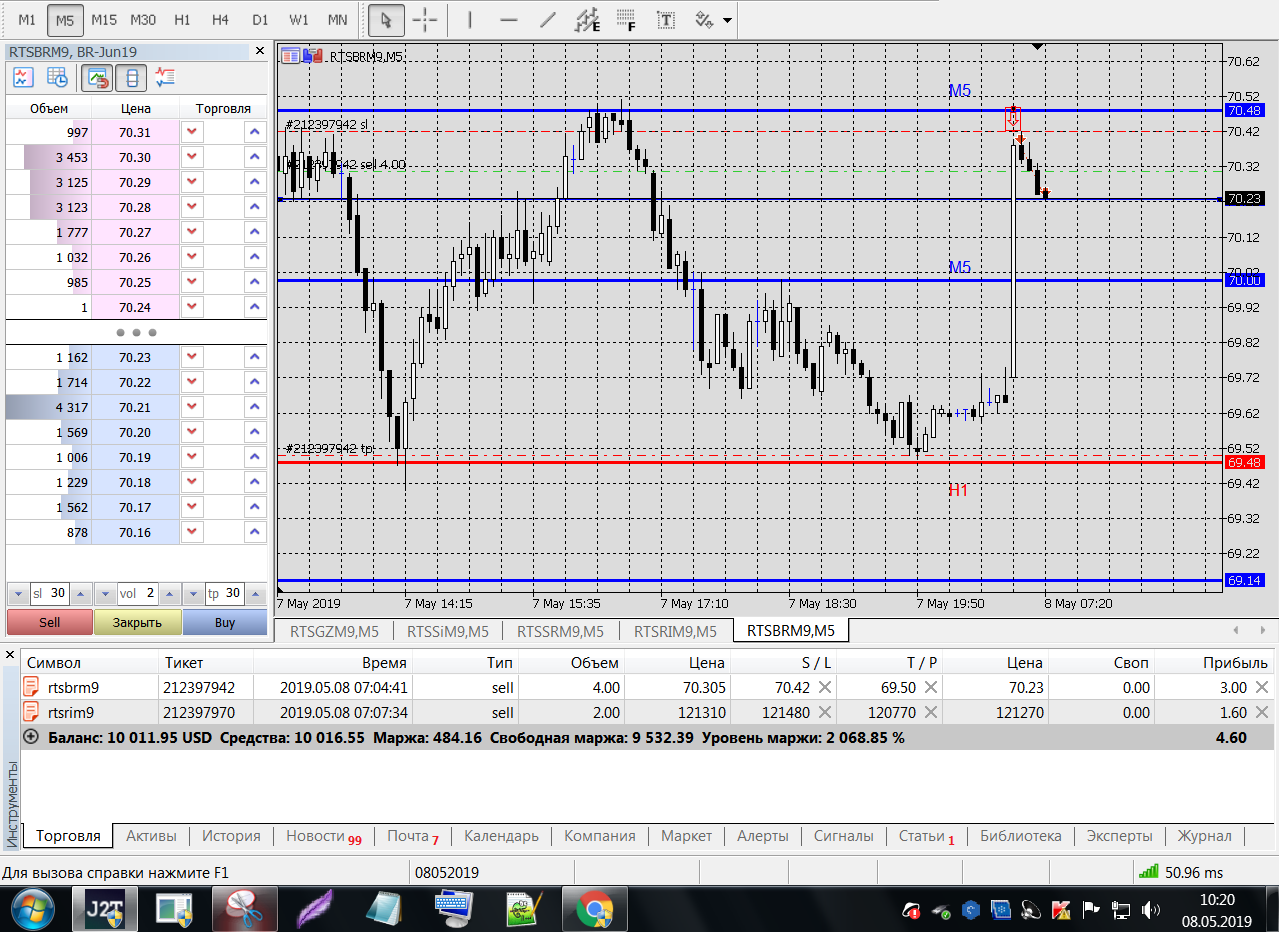Click the equidistant channel tool icon
Screen dimensions: 1279x932
tap(589, 20)
